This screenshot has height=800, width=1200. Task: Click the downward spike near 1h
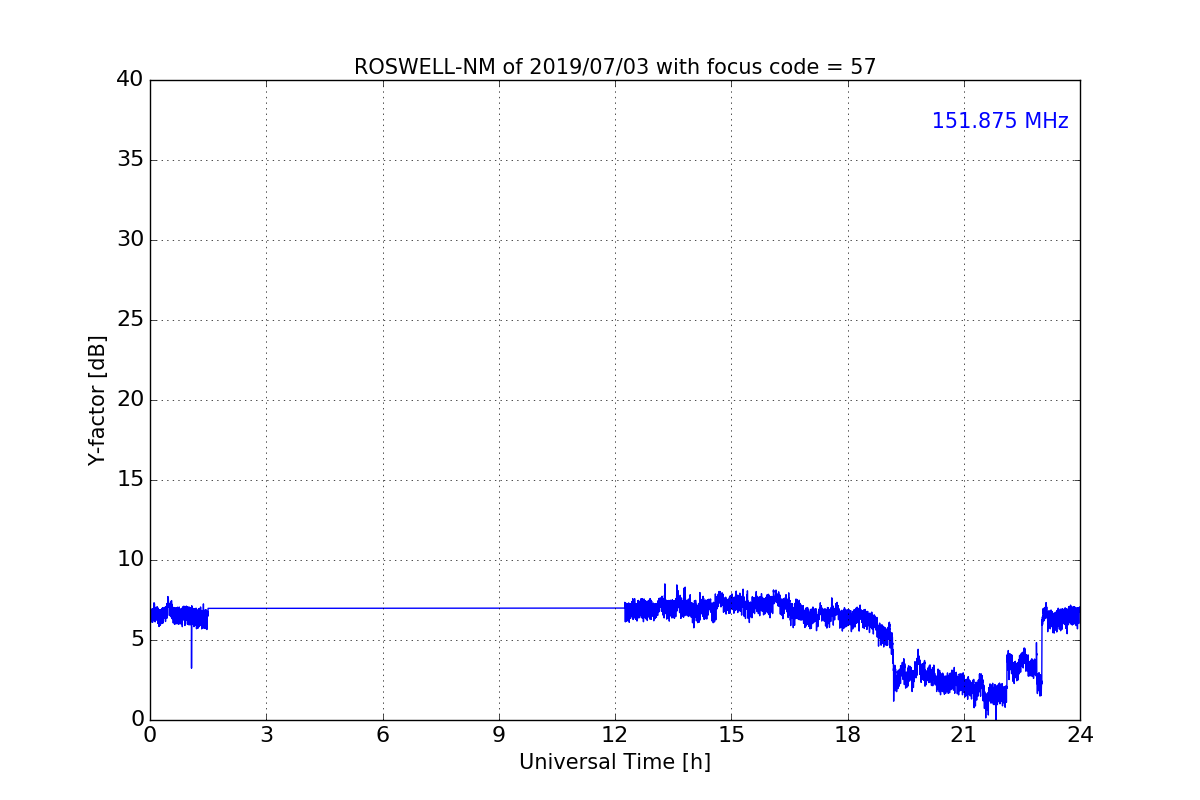[191, 648]
